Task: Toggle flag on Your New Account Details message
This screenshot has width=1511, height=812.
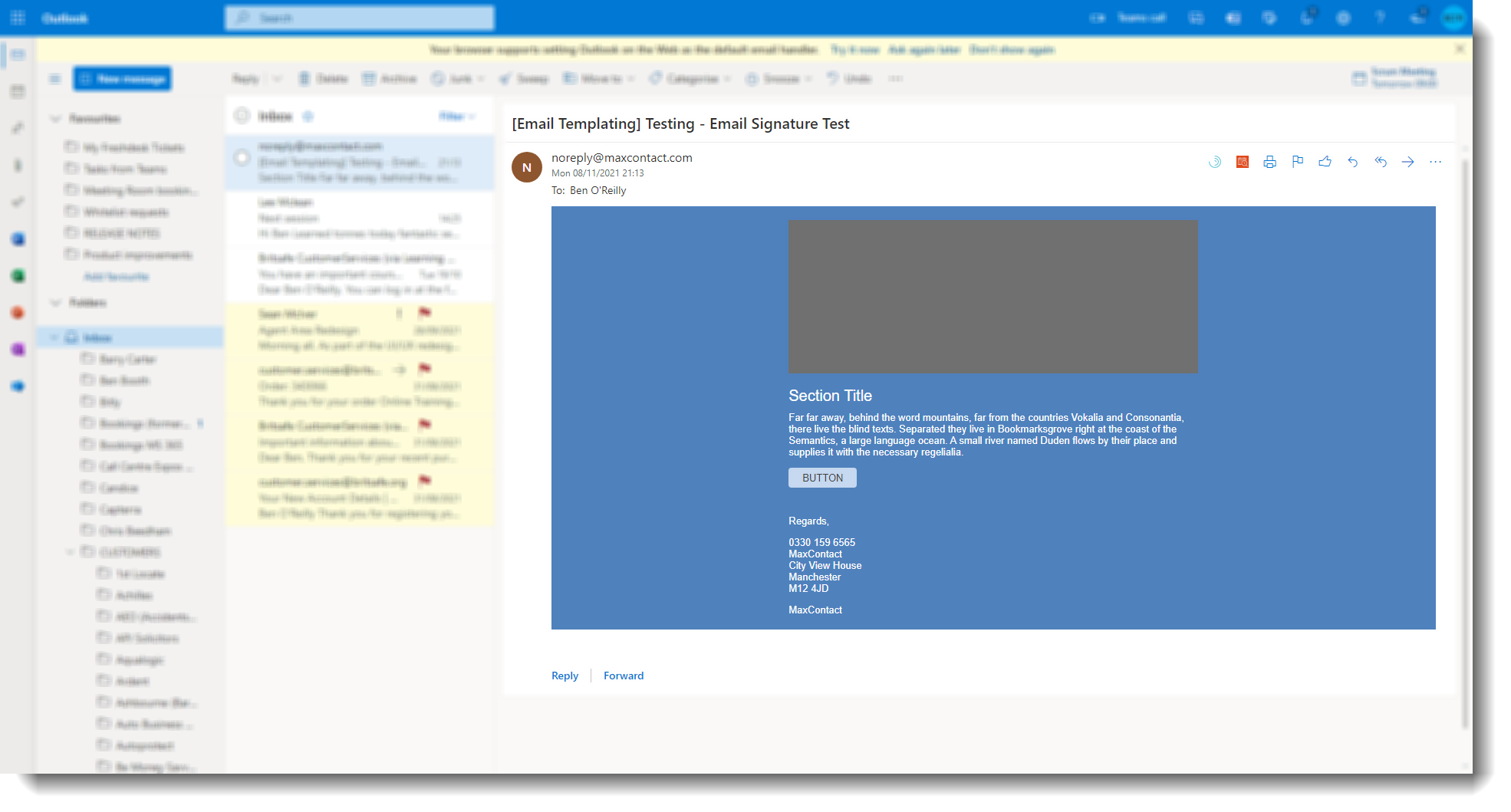Action: point(424,481)
